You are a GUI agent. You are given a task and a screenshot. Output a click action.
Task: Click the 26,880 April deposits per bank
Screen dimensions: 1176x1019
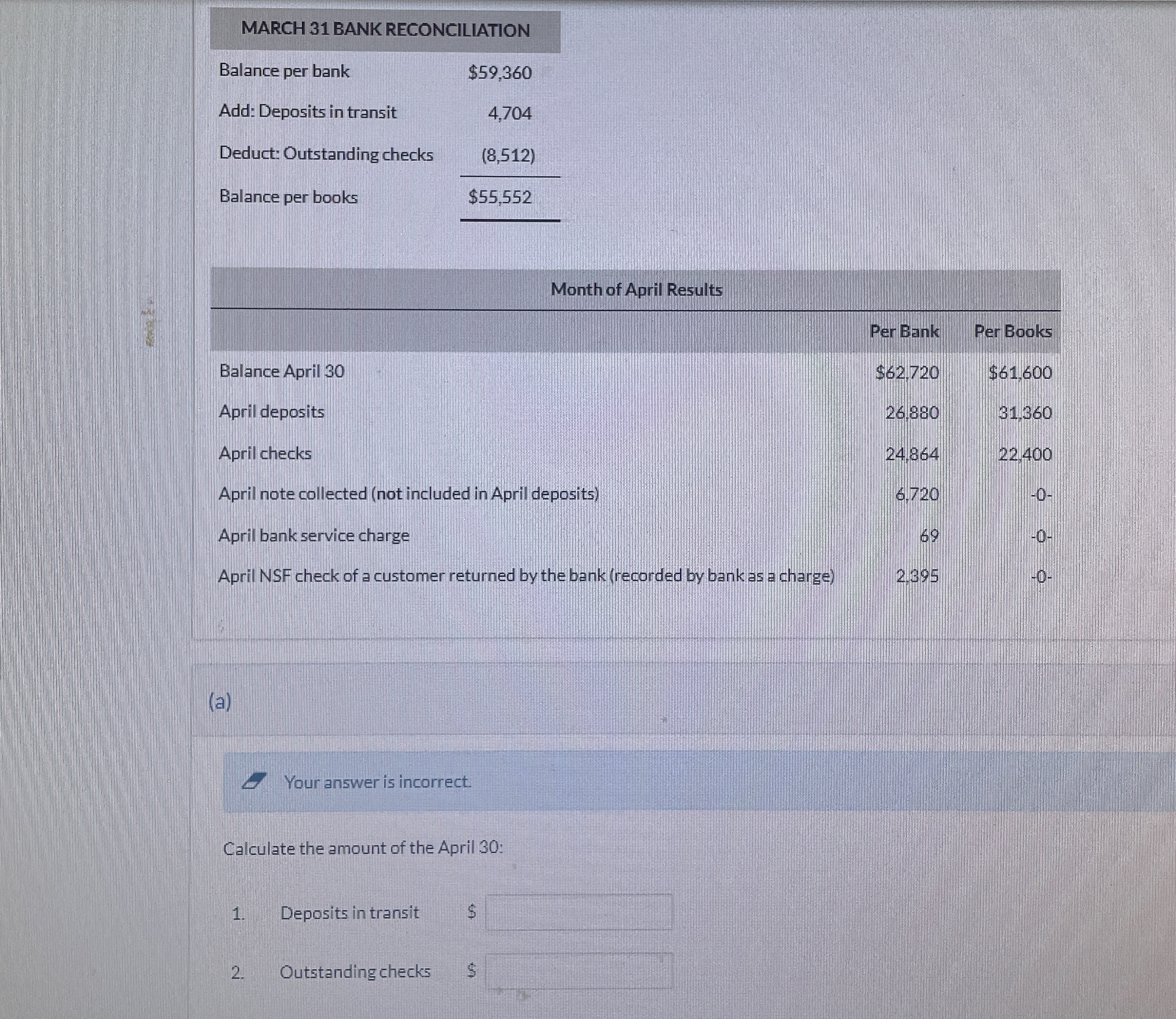click(912, 412)
